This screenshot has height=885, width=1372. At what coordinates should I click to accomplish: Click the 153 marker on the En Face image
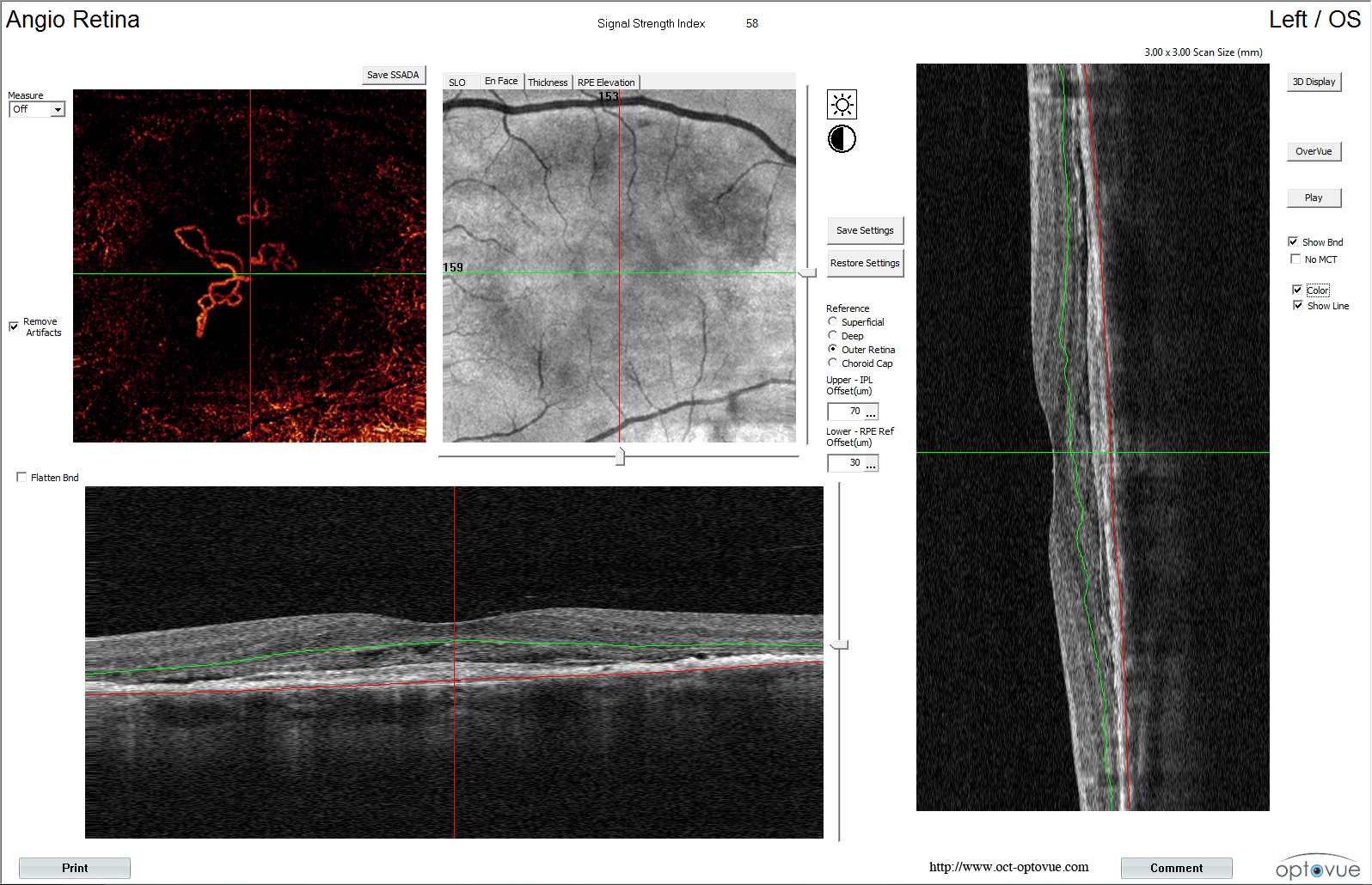(x=609, y=96)
